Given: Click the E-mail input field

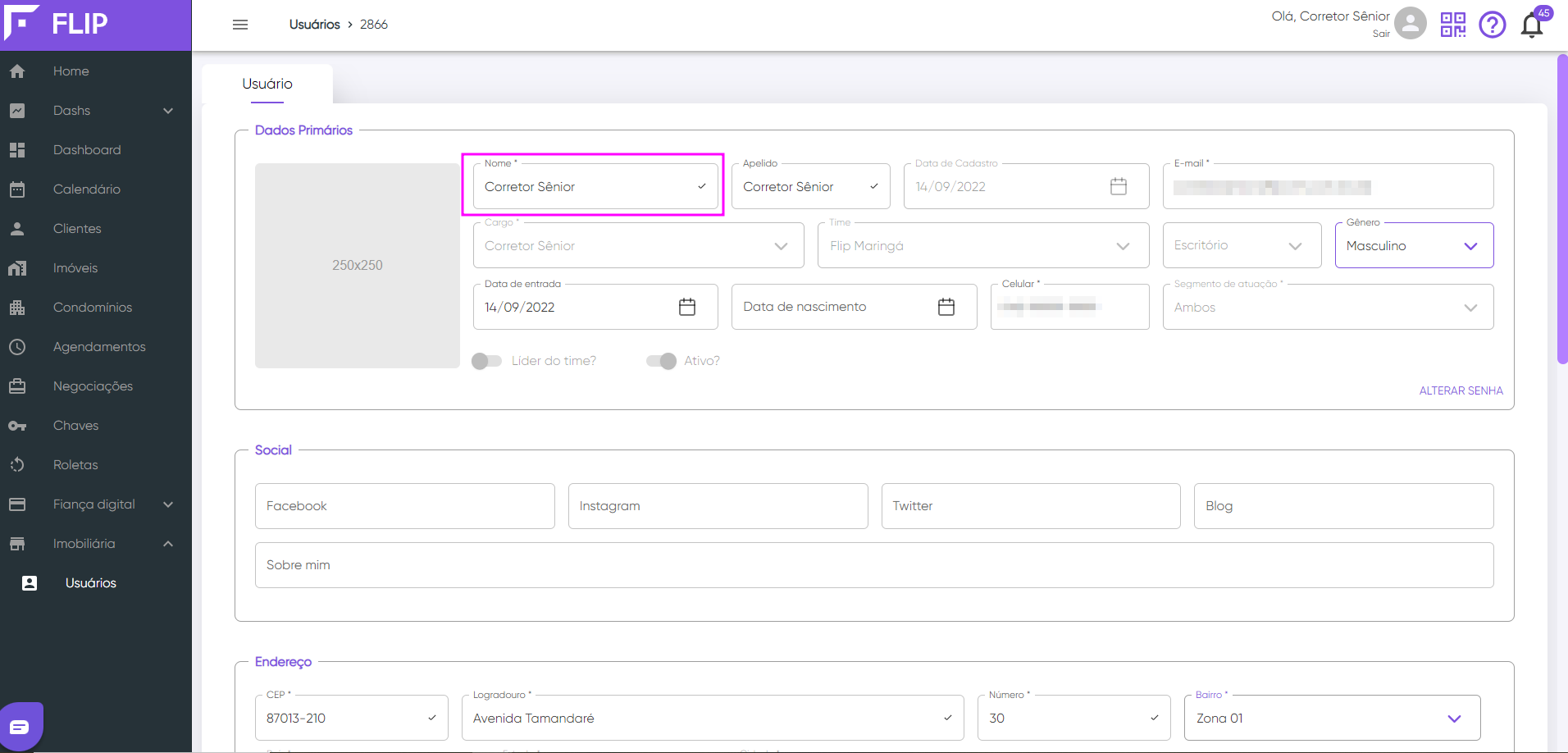Looking at the screenshot, I should (1328, 186).
